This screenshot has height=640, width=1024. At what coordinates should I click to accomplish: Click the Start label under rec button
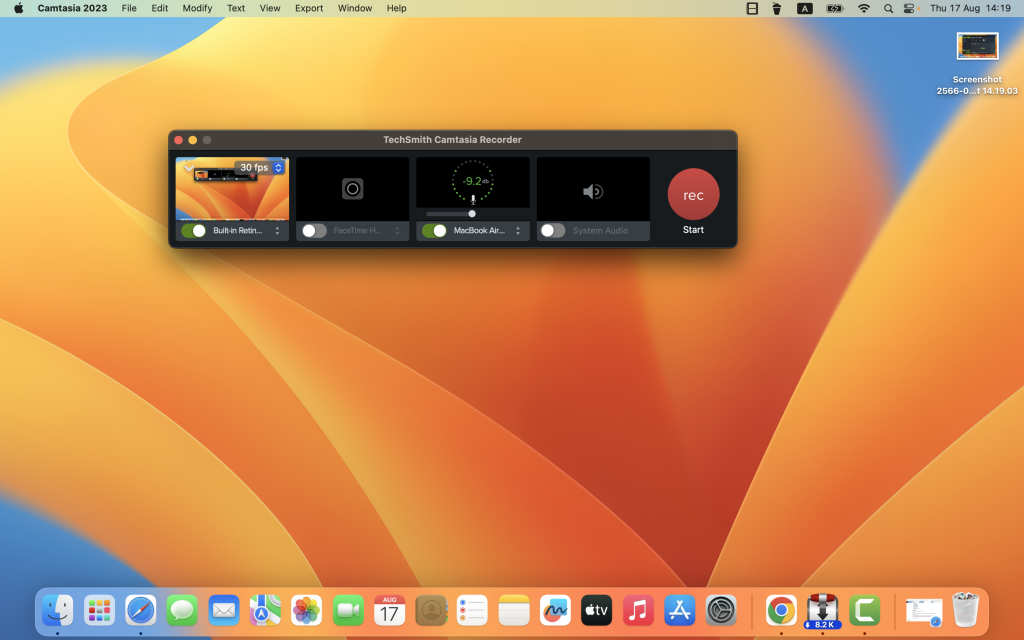coord(693,230)
